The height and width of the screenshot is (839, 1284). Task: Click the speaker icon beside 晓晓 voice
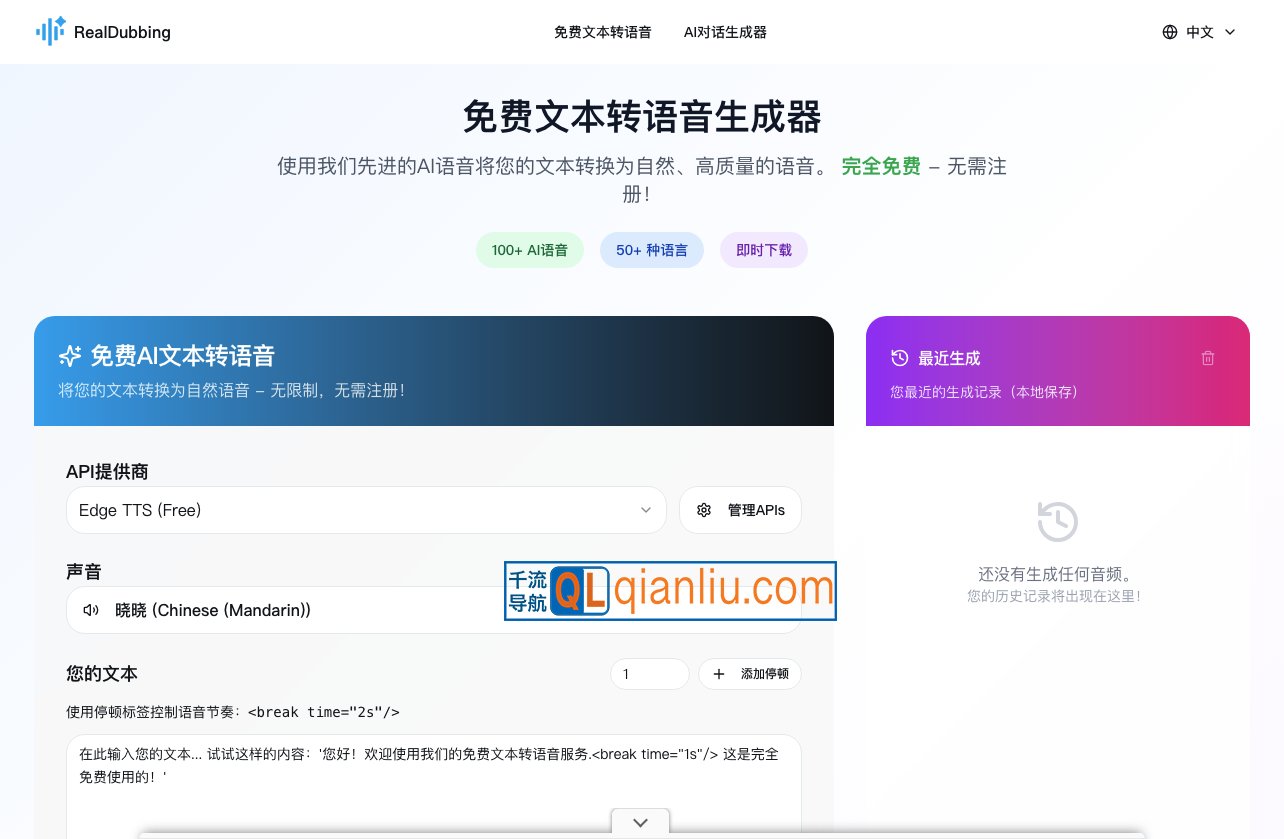pyautogui.click(x=91, y=610)
